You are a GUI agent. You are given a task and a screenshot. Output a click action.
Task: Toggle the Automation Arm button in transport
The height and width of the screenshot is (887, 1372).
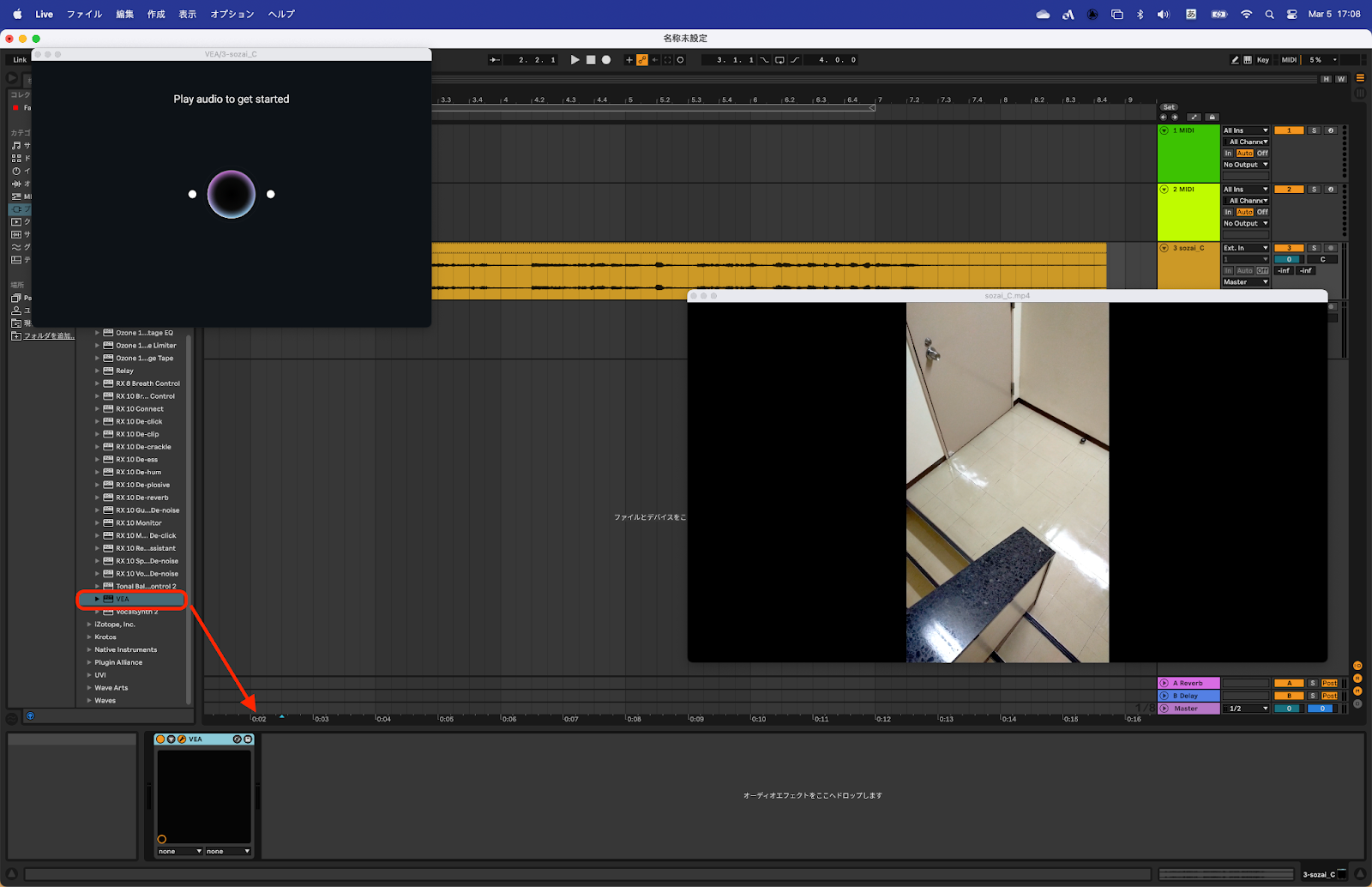(x=641, y=60)
